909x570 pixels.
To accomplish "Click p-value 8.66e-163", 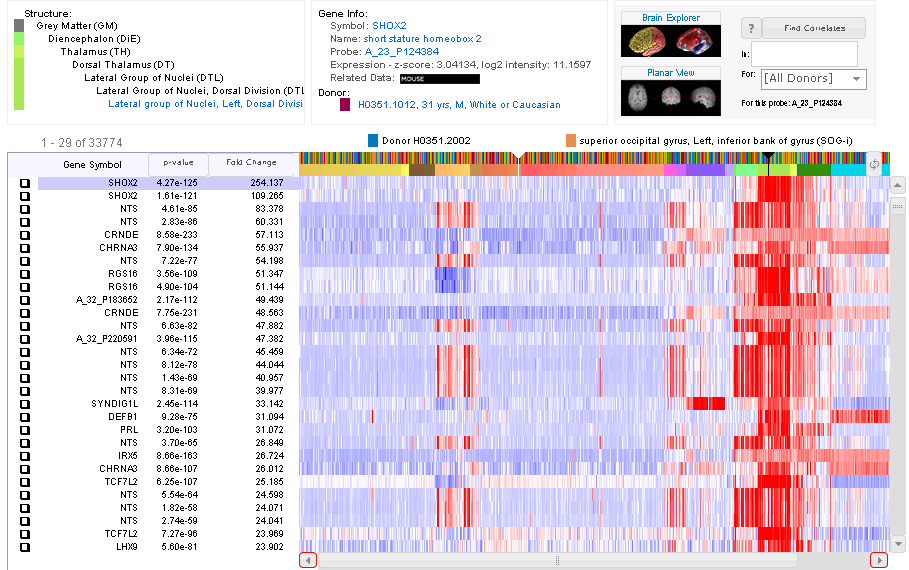I will click(177, 456).
